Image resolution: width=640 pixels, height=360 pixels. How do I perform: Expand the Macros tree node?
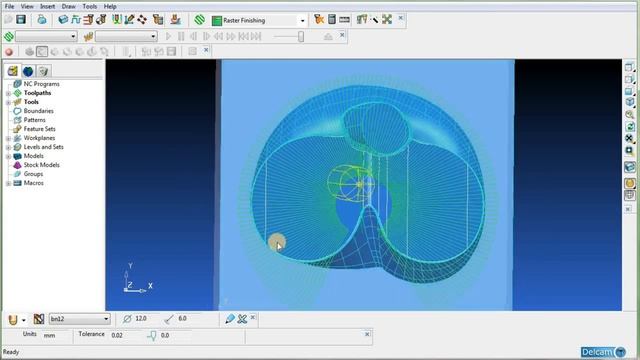pos(8,183)
